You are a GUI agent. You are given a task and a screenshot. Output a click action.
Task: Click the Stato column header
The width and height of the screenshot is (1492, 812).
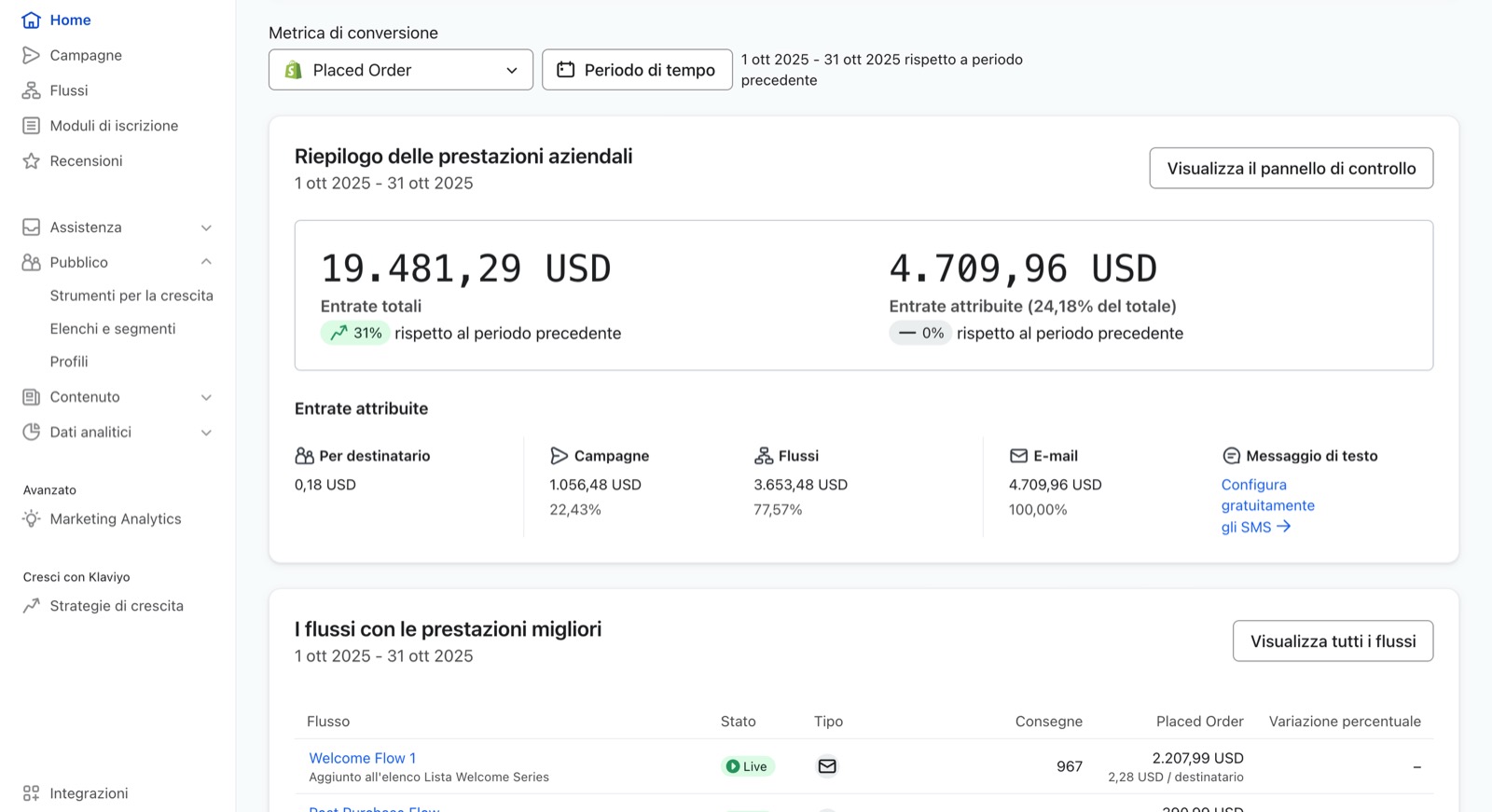pos(739,722)
